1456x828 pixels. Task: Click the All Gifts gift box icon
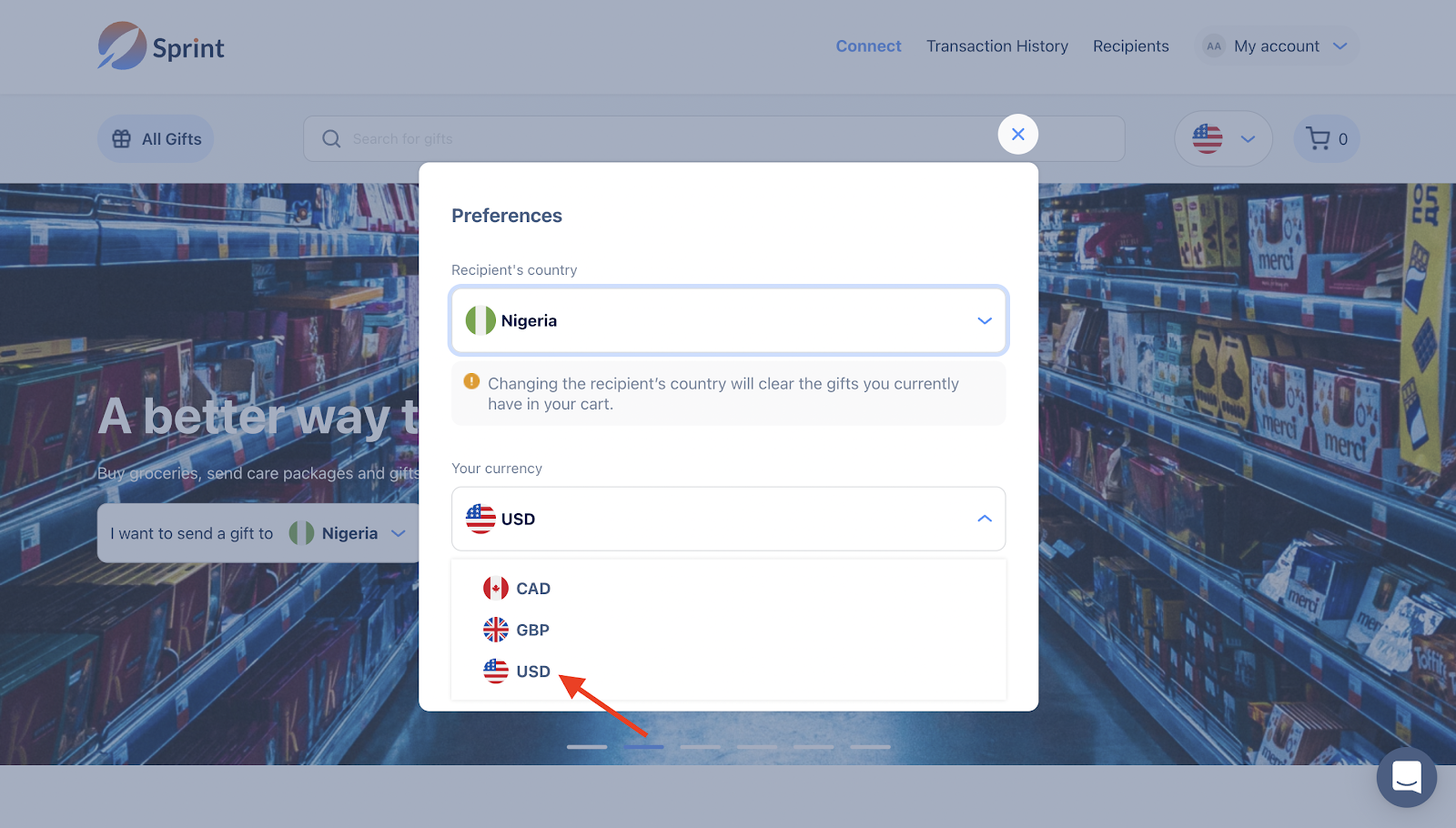tap(122, 138)
